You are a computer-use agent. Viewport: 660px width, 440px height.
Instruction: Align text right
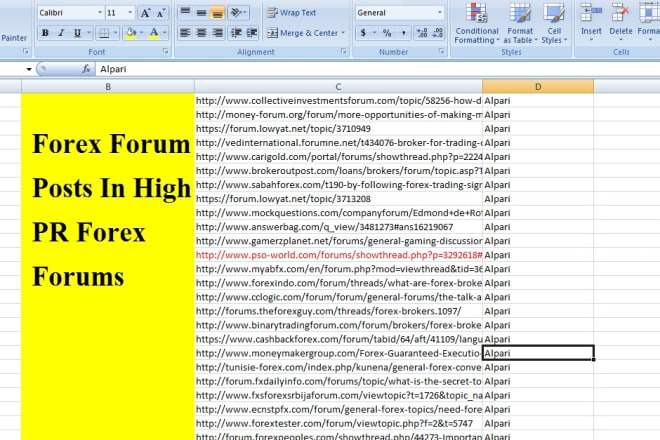click(x=217, y=32)
